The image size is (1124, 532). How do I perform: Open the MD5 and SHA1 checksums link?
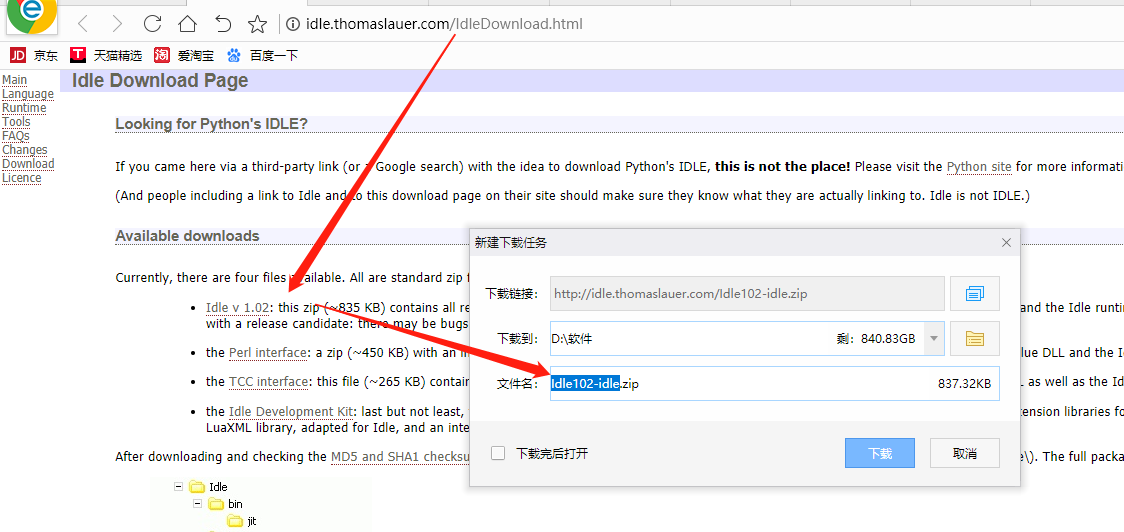(x=400, y=457)
